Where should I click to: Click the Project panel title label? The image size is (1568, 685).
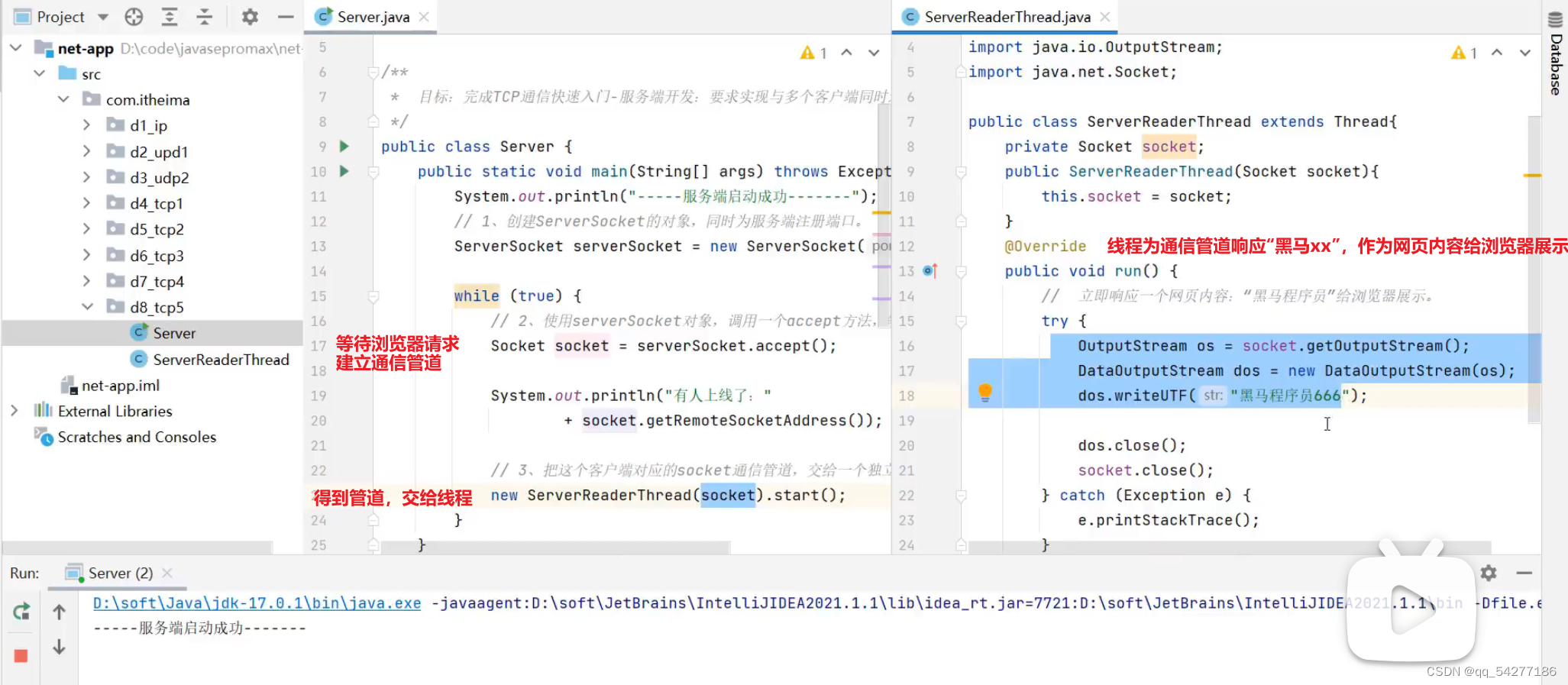click(x=60, y=17)
